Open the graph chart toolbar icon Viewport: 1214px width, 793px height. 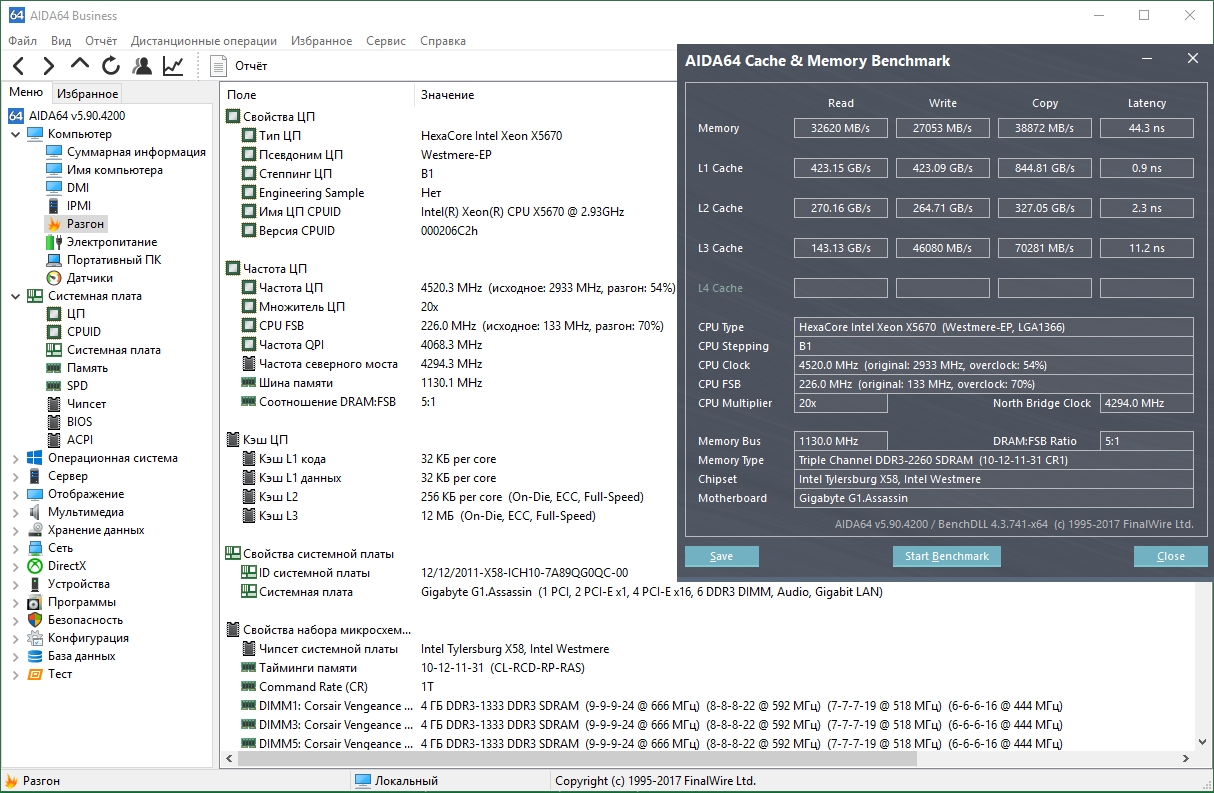173,66
